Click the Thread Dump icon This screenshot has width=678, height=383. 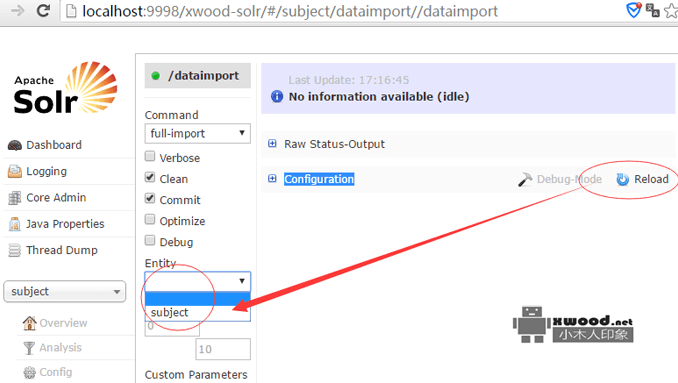click(x=15, y=250)
